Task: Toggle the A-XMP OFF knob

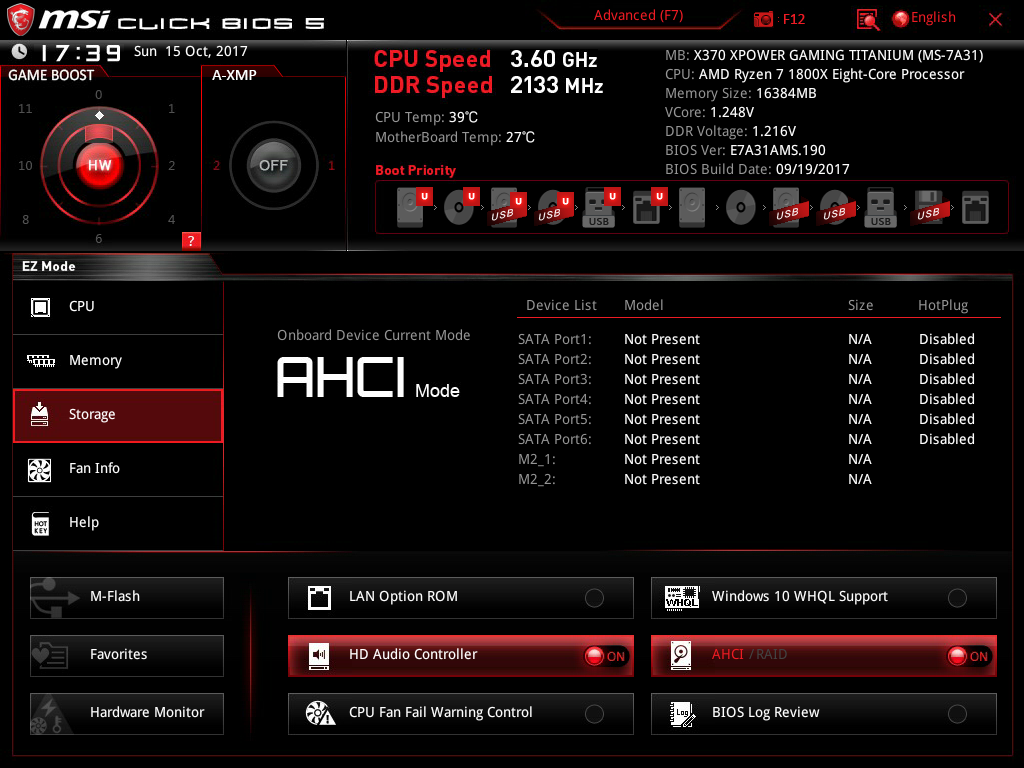Action: [273, 165]
